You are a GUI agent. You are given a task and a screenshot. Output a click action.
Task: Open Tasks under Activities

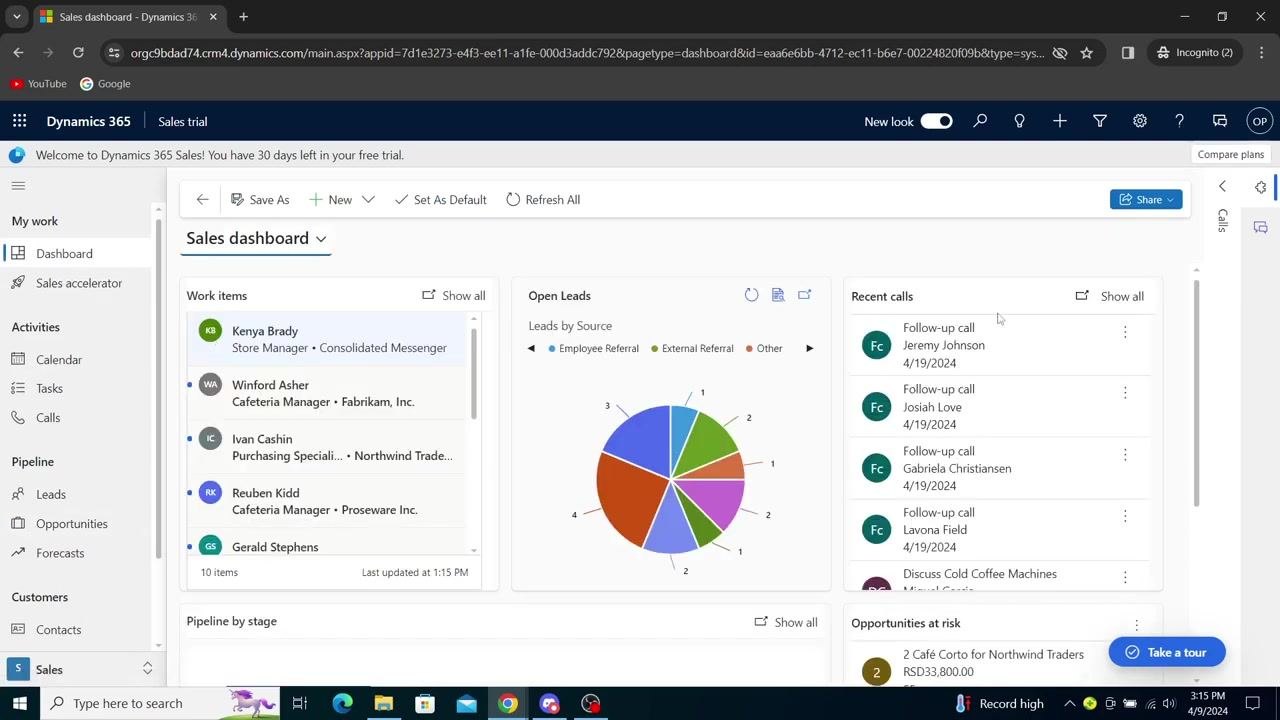coord(78,388)
